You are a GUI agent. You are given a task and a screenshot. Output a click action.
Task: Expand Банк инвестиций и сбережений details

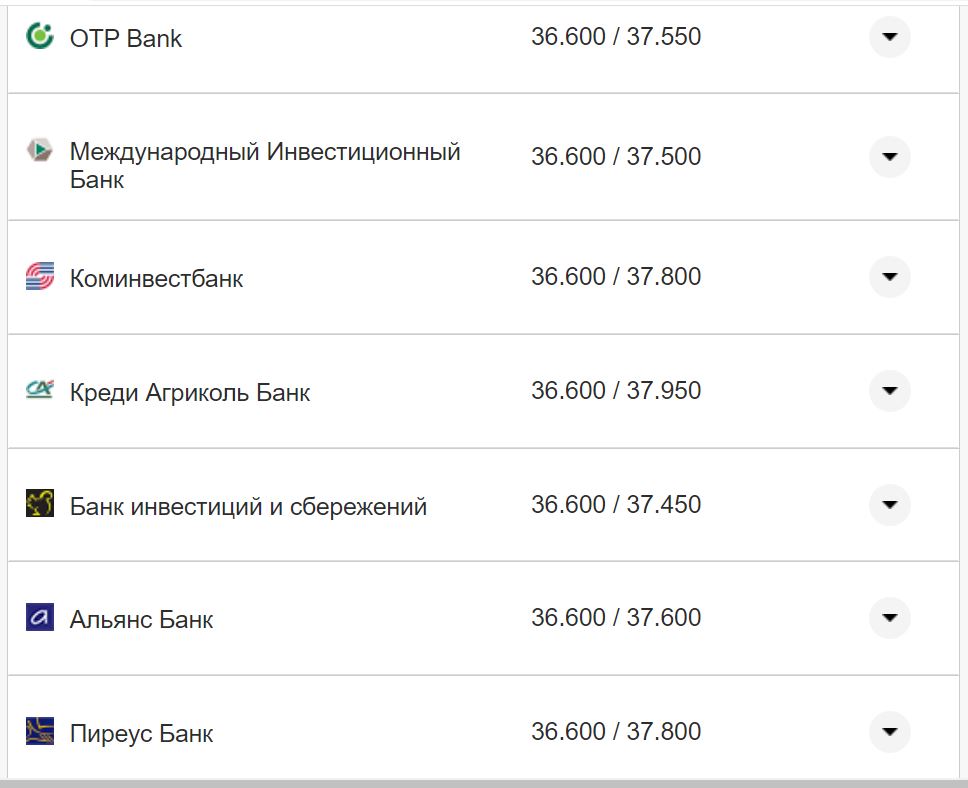click(x=889, y=505)
